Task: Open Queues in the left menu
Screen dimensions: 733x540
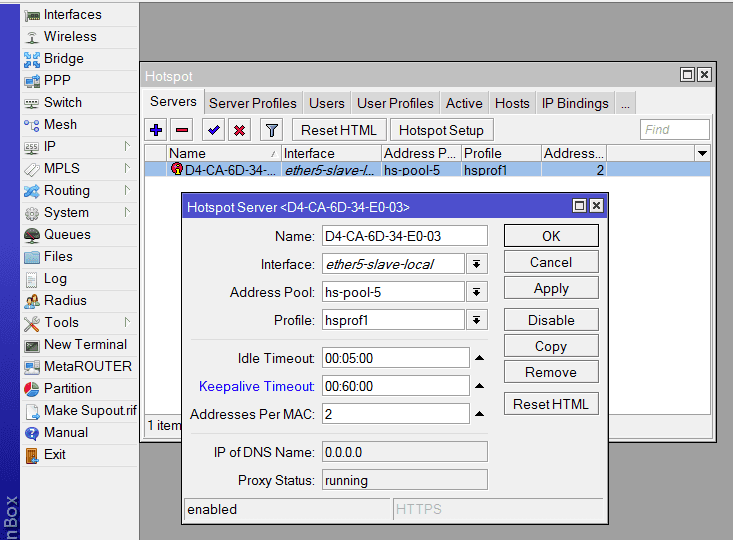Action: (67, 234)
